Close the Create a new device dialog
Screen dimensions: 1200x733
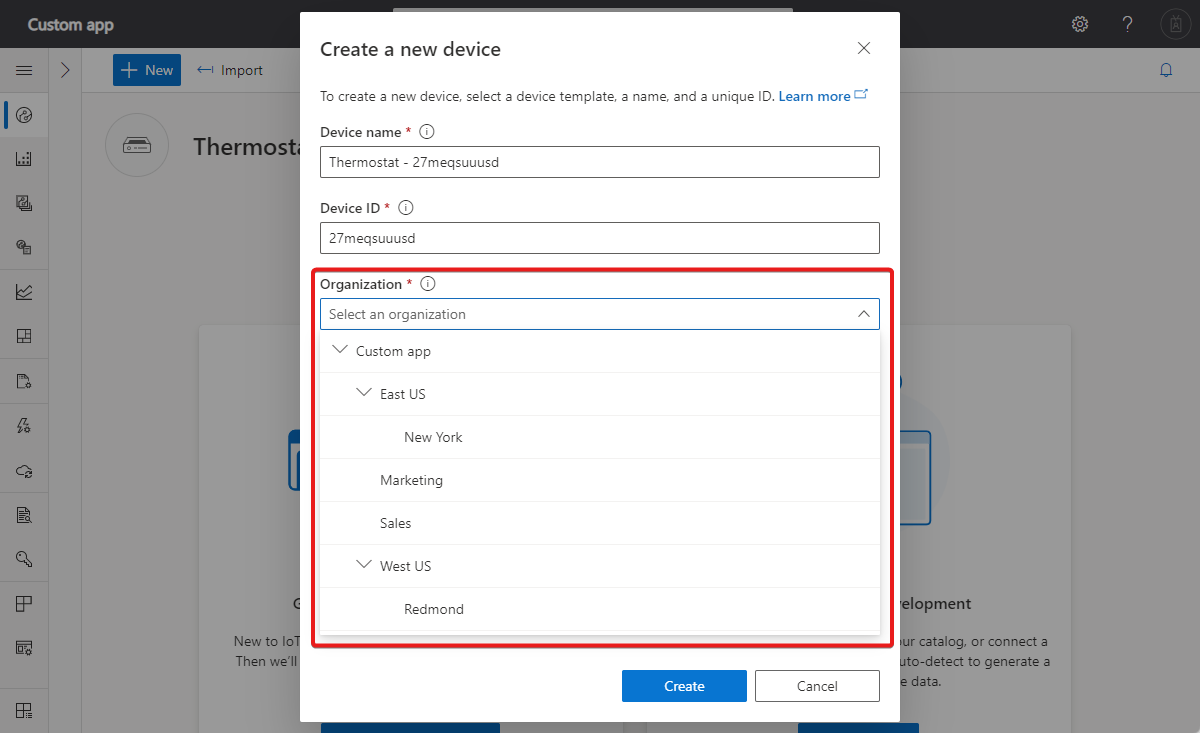tap(864, 48)
